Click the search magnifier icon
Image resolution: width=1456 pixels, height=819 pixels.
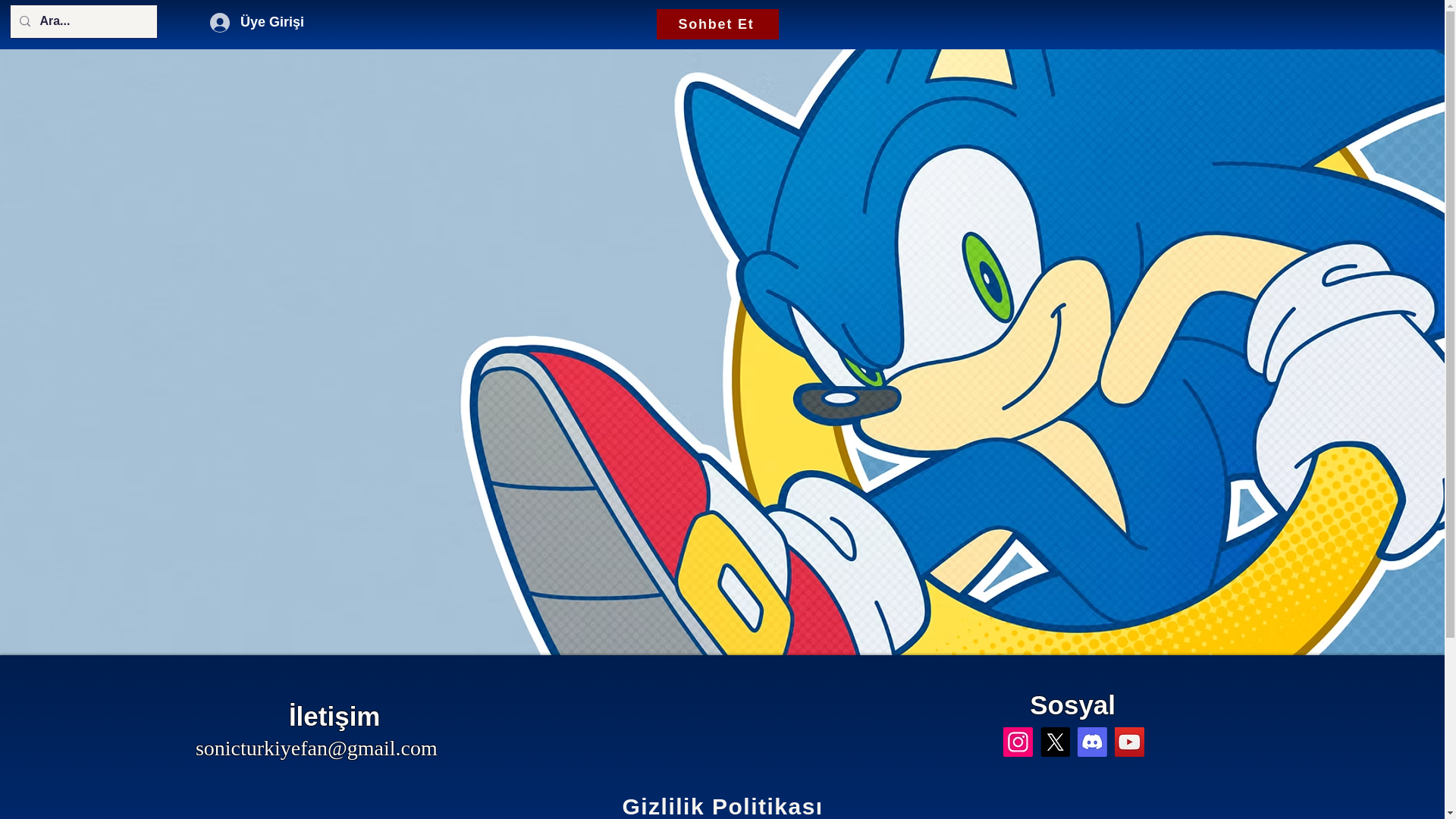click(x=25, y=21)
